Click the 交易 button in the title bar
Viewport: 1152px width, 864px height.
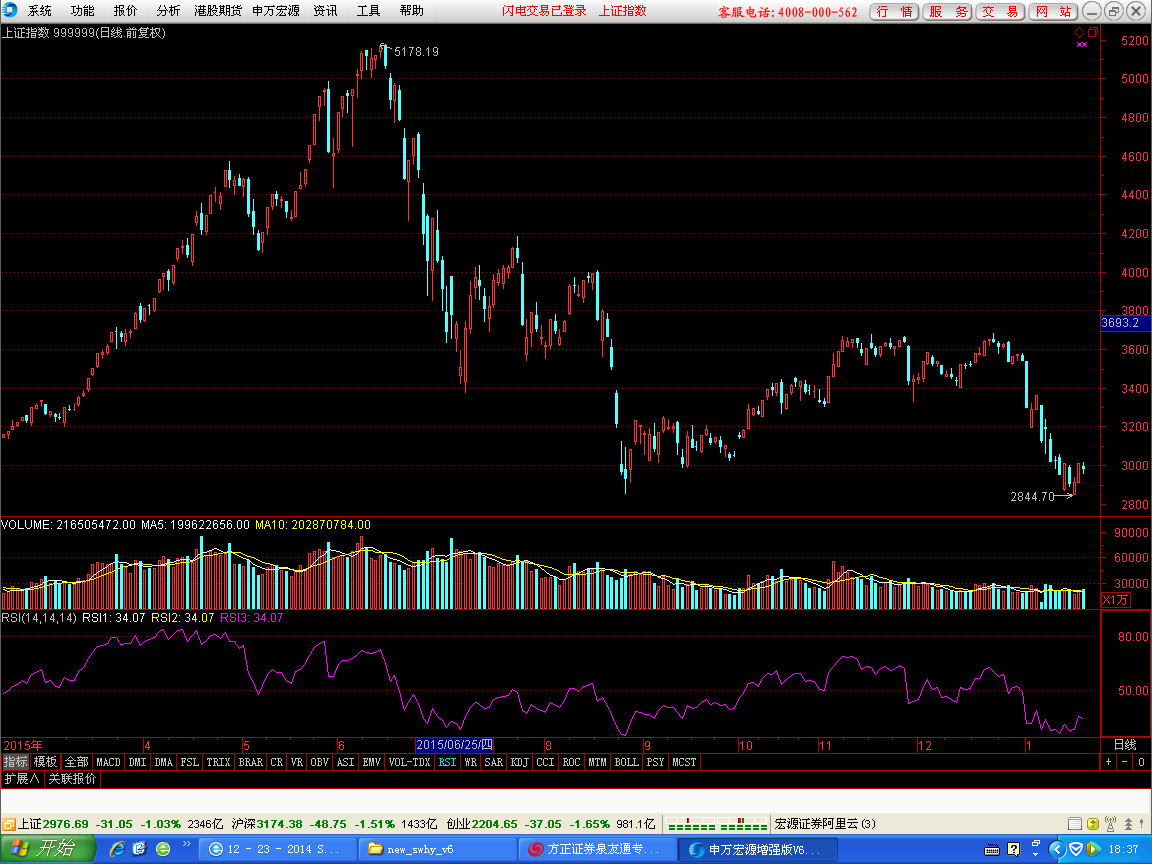tap(1001, 11)
